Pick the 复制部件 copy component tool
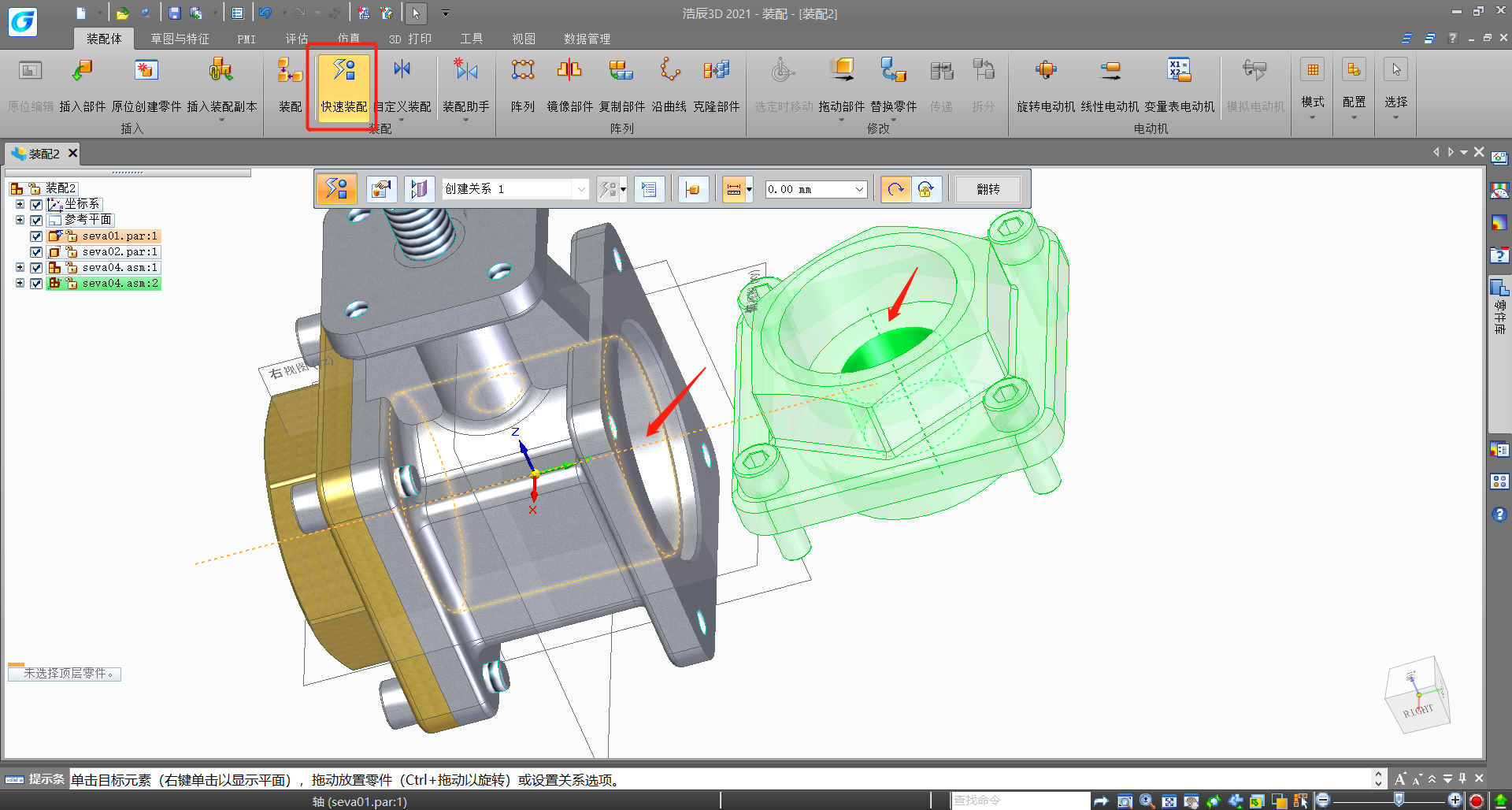The height and width of the screenshot is (810, 1512). tap(621, 84)
